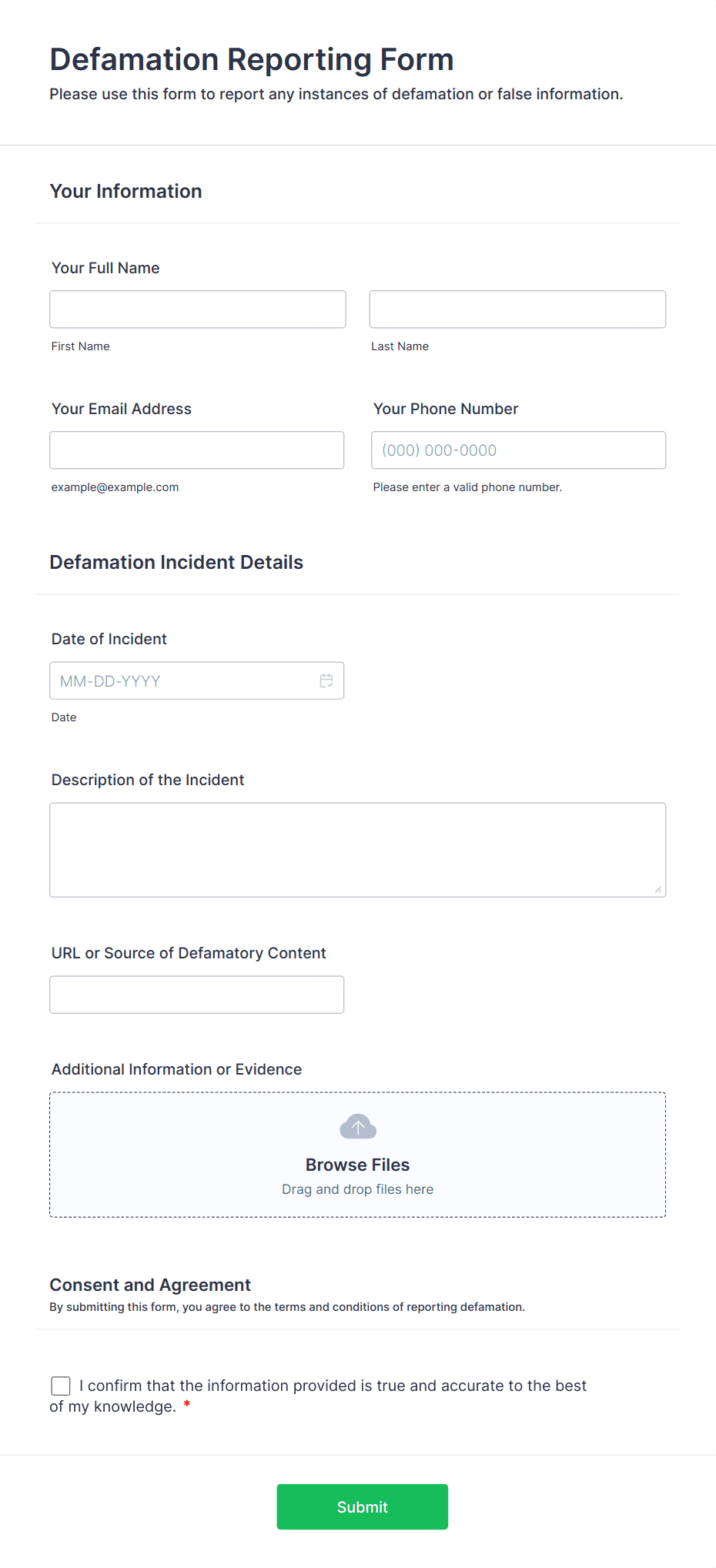The height and width of the screenshot is (1568, 716).
Task: Click the phone number input
Action: pyautogui.click(x=517, y=450)
